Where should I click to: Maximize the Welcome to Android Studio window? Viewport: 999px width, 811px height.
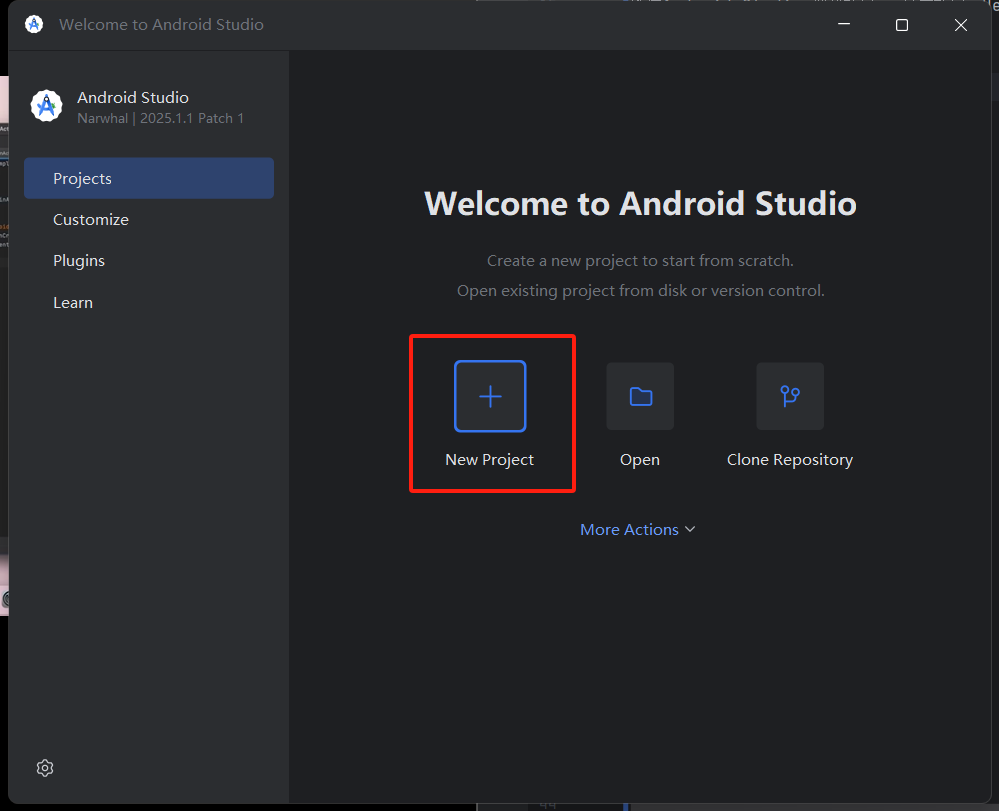point(902,25)
